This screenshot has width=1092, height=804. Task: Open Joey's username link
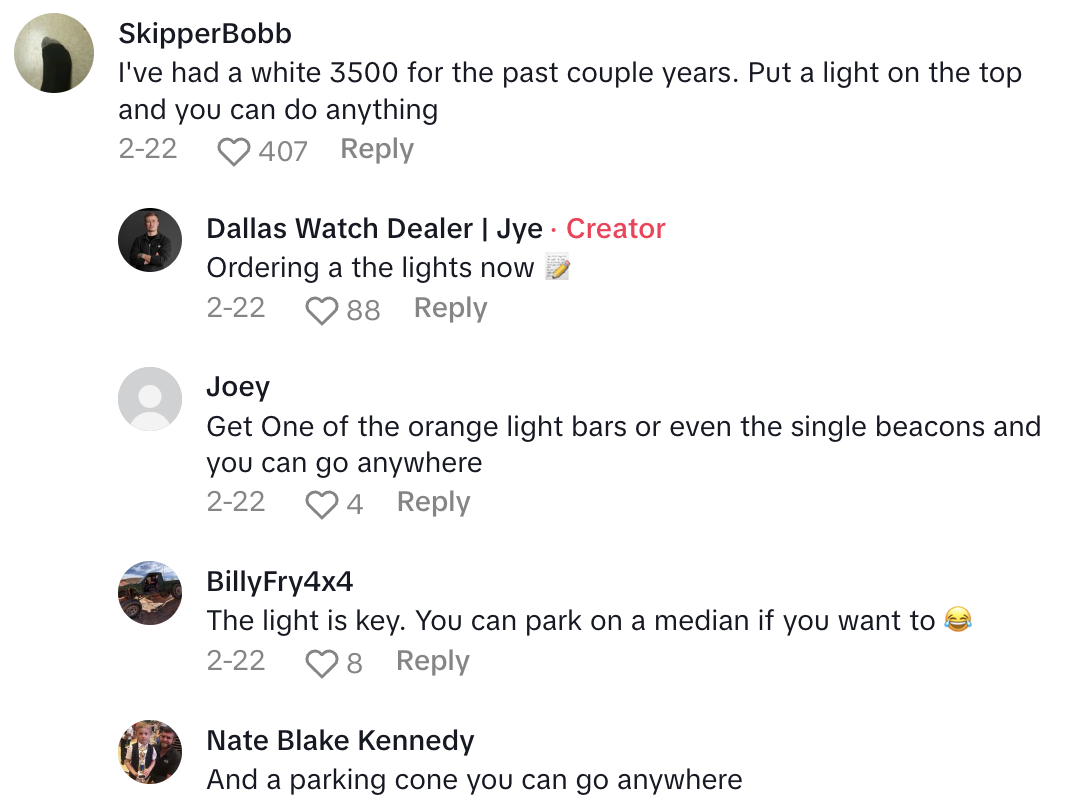[x=238, y=387]
